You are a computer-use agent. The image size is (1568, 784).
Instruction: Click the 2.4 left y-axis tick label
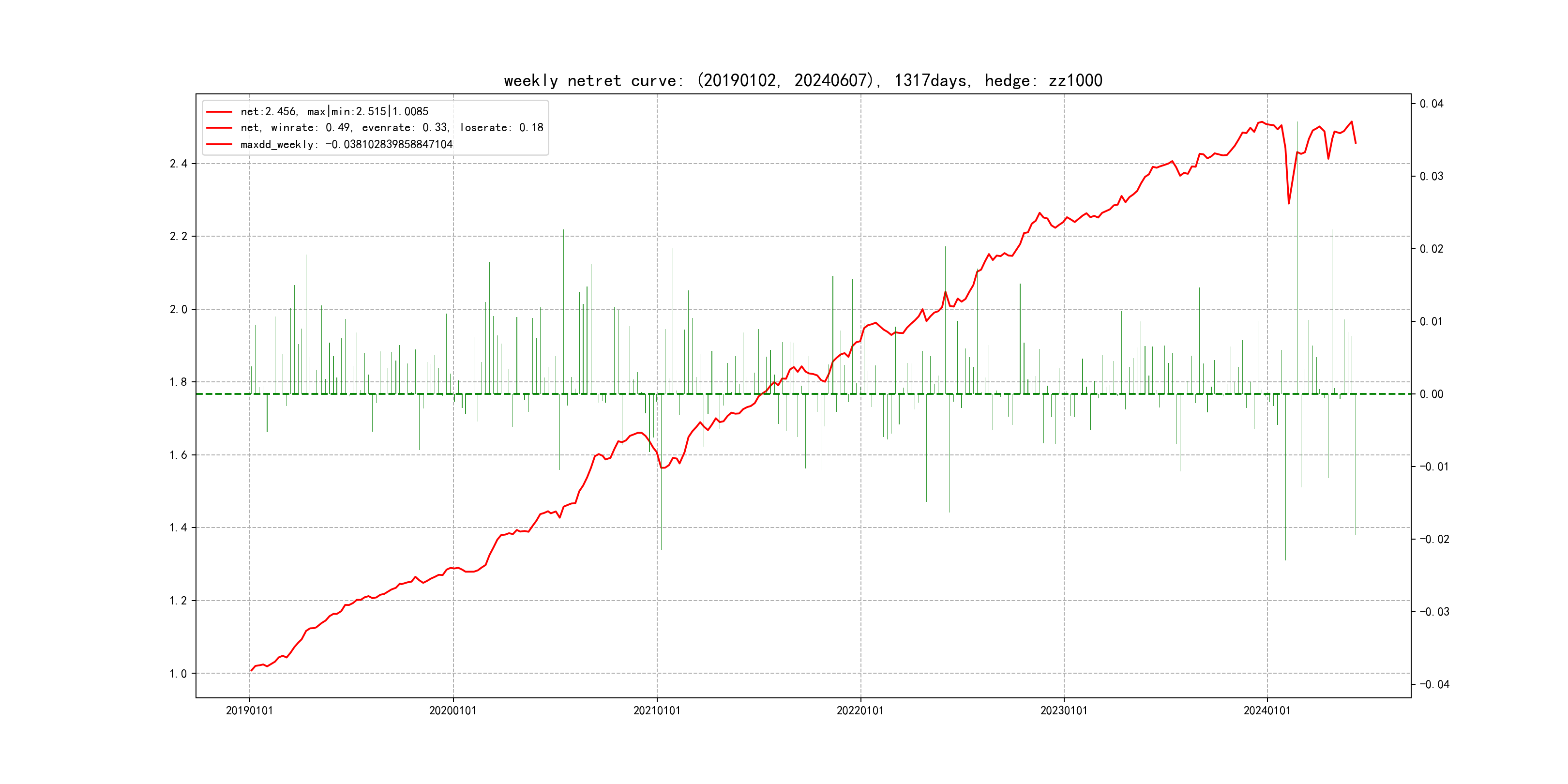pyautogui.click(x=179, y=164)
